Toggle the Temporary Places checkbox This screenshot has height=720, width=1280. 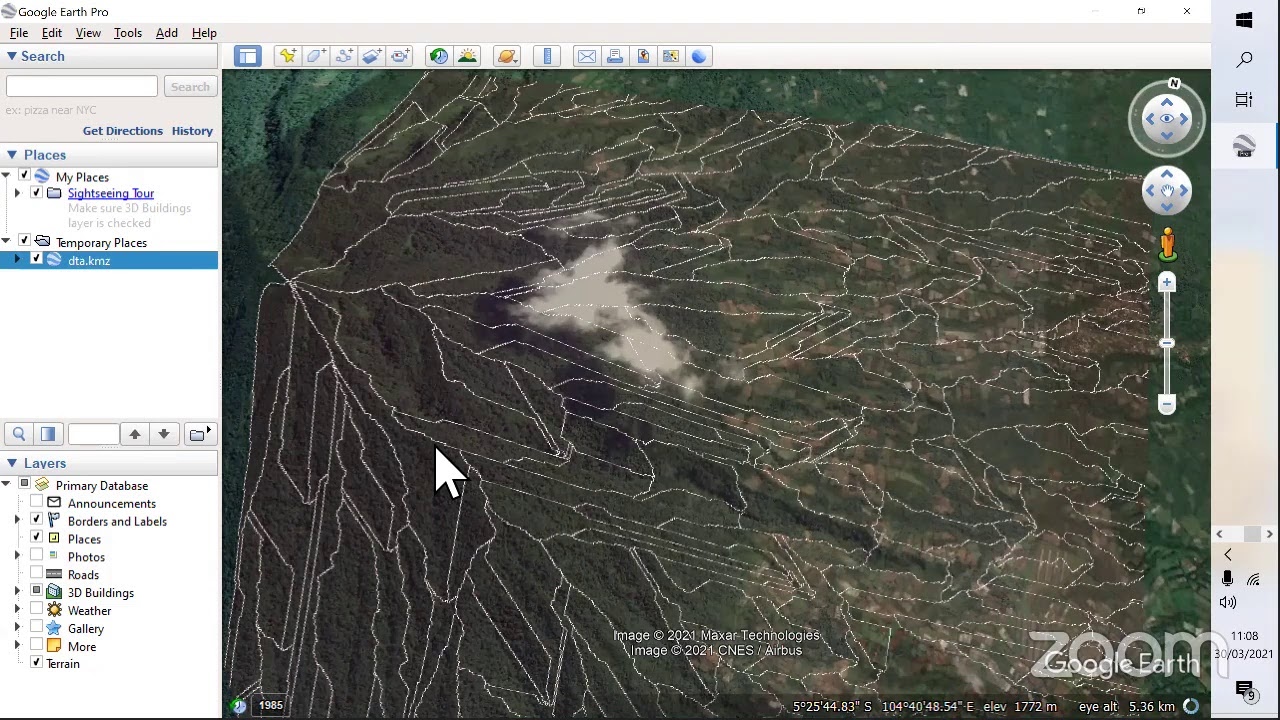tap(24, 242)
